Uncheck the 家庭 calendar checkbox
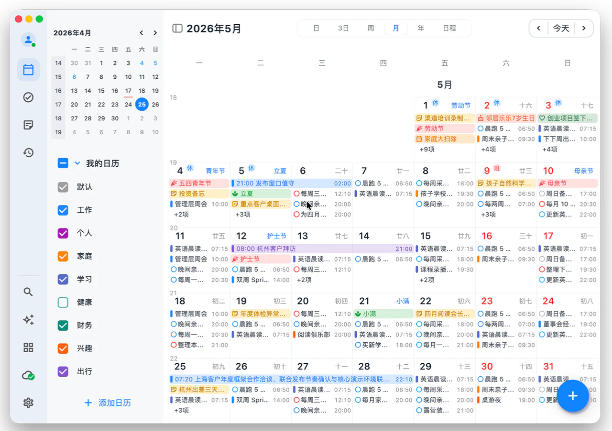The height and width of the screenshot is (431, 612). pos(63,256)
